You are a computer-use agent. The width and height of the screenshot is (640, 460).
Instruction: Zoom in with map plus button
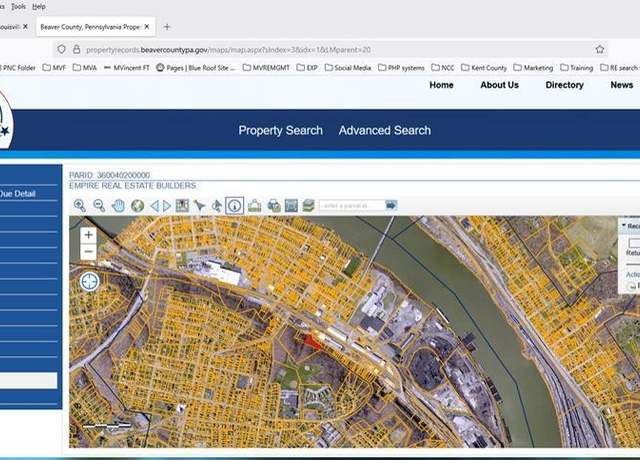[88, 235]
